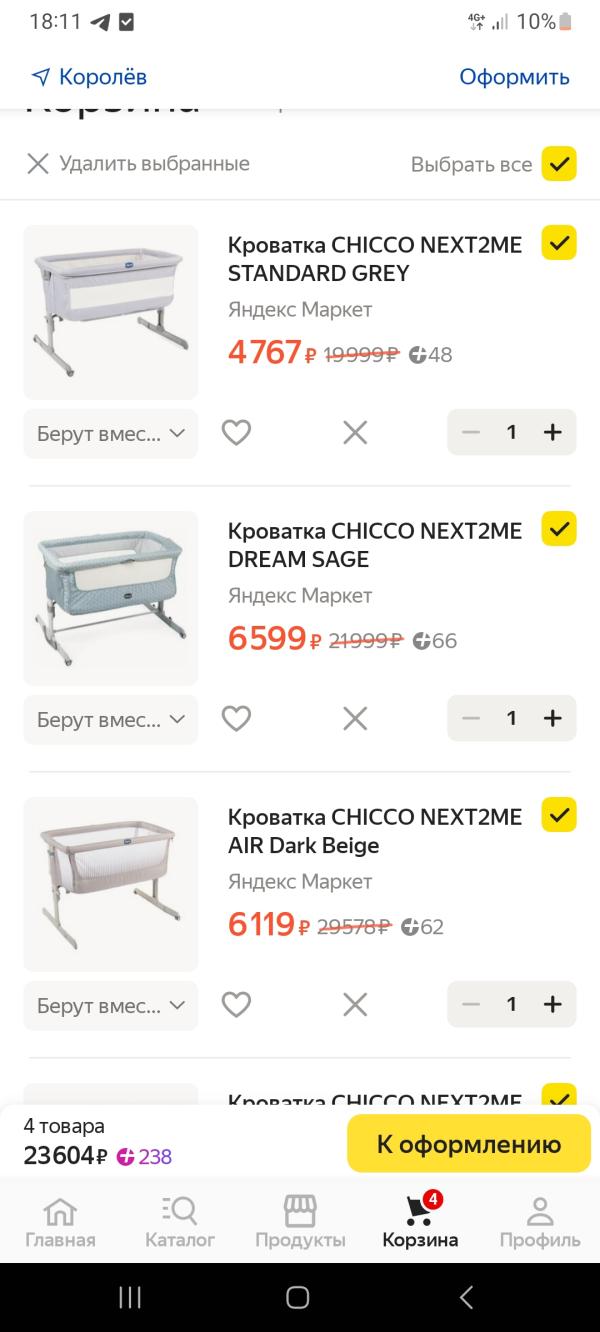Expand Берут вместе dropdown for DREAM SAGE
Image resolution: width=600 pixels, height=1332 pixels.
coord(111,719)
